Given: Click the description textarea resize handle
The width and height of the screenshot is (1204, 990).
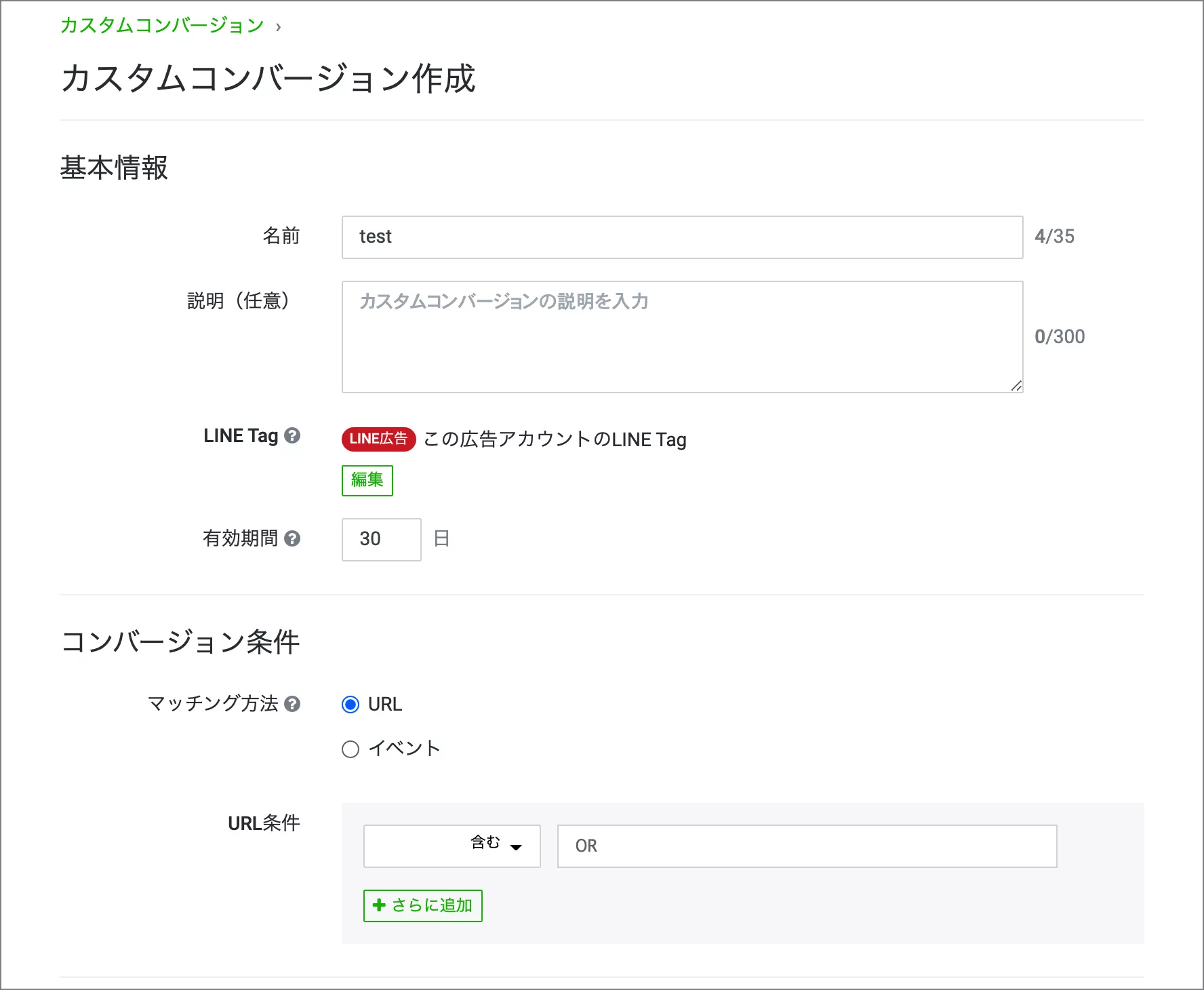Looking at the screenshot, I should pos(1016,386).
